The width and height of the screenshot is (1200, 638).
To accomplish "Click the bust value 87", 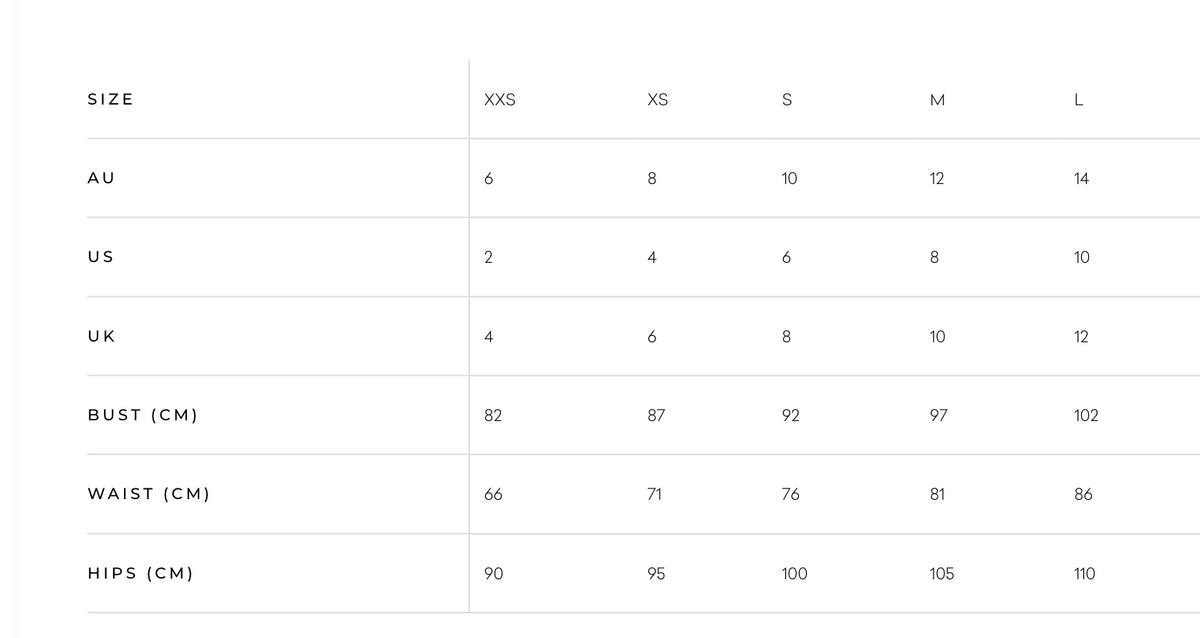I will click(656, 416).
